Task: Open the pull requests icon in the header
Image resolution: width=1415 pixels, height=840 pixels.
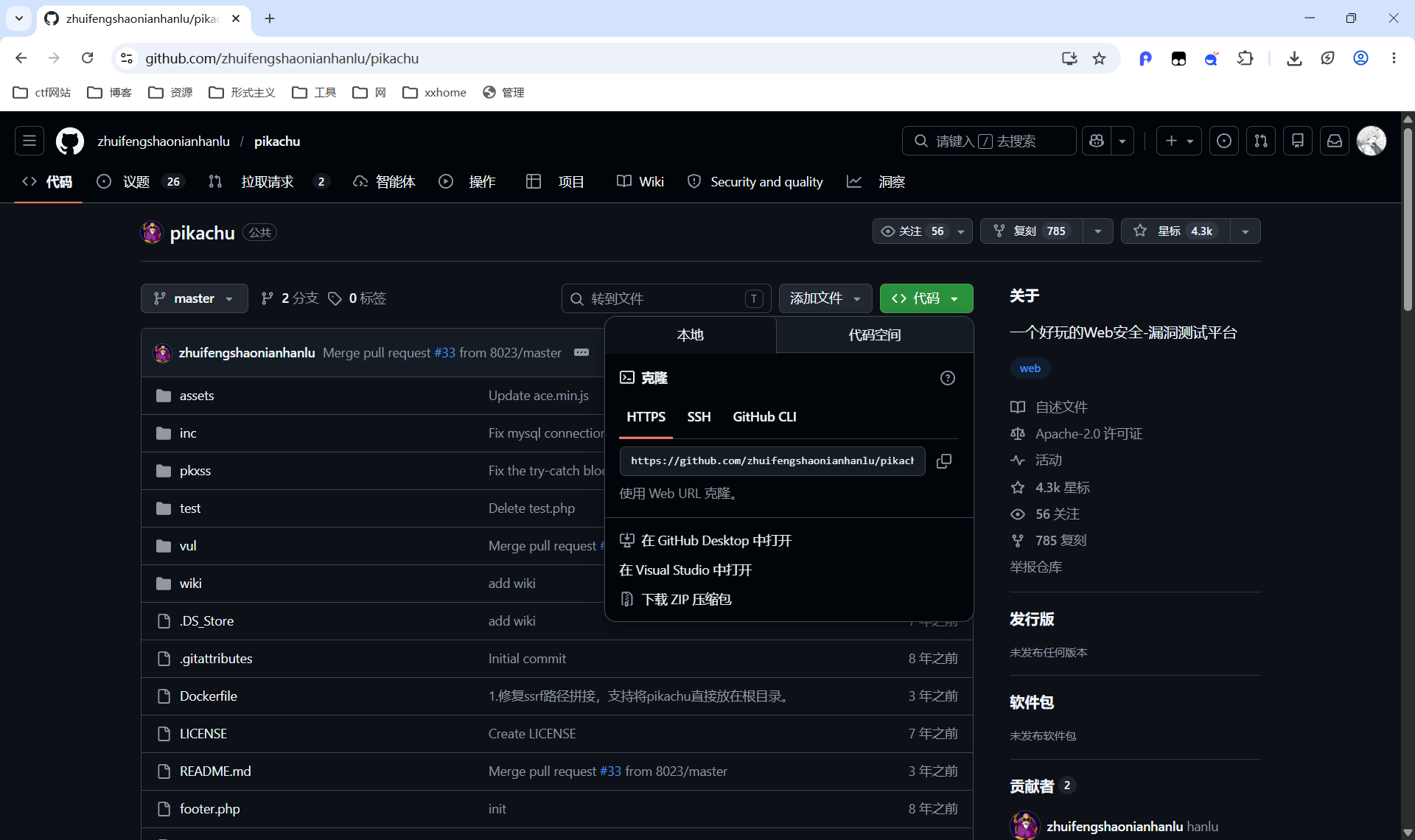Action: click(1261, 141)
